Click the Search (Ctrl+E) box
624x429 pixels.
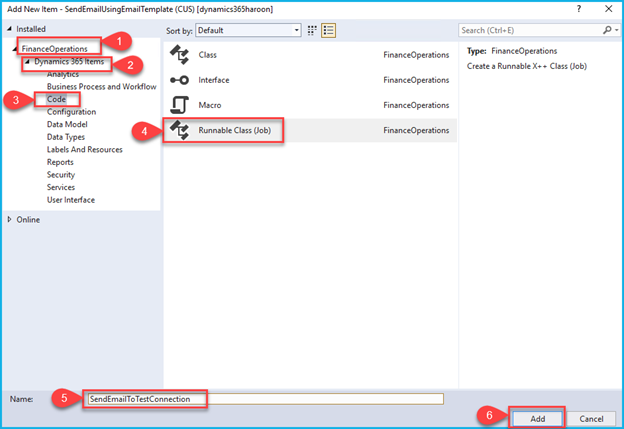coord(528,31)
